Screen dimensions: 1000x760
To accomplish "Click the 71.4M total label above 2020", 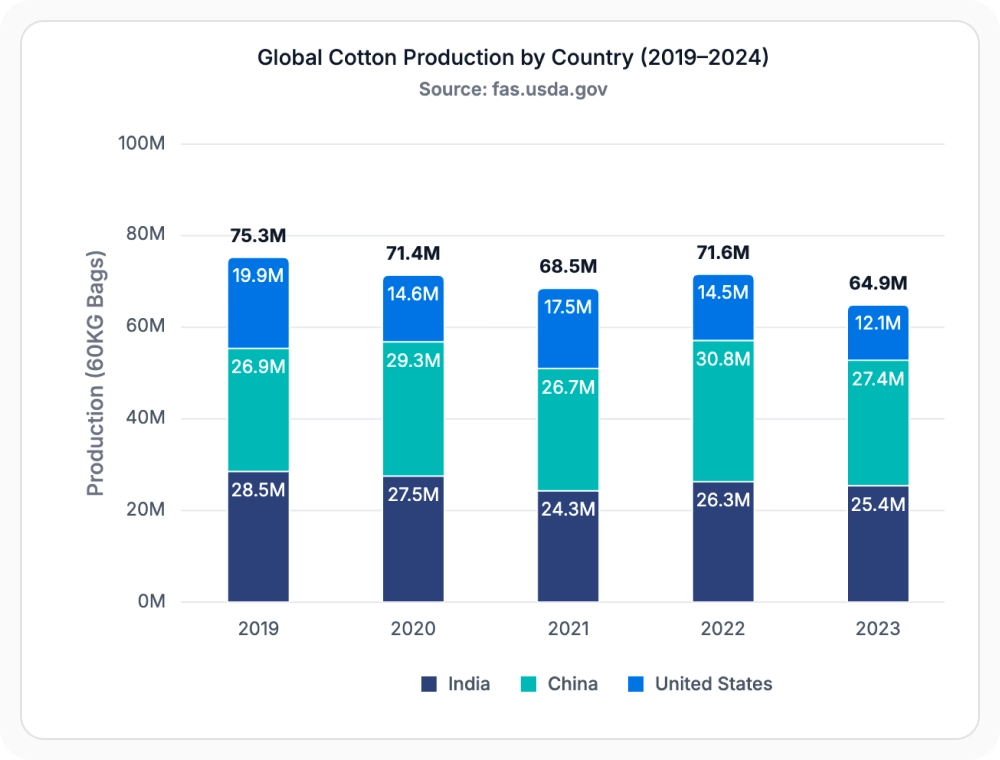I will (413, 253).
